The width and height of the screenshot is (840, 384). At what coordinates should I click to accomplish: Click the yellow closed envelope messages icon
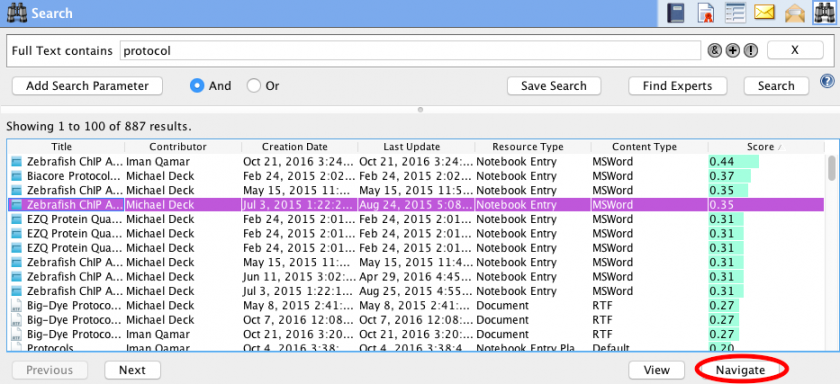point(764,12)
